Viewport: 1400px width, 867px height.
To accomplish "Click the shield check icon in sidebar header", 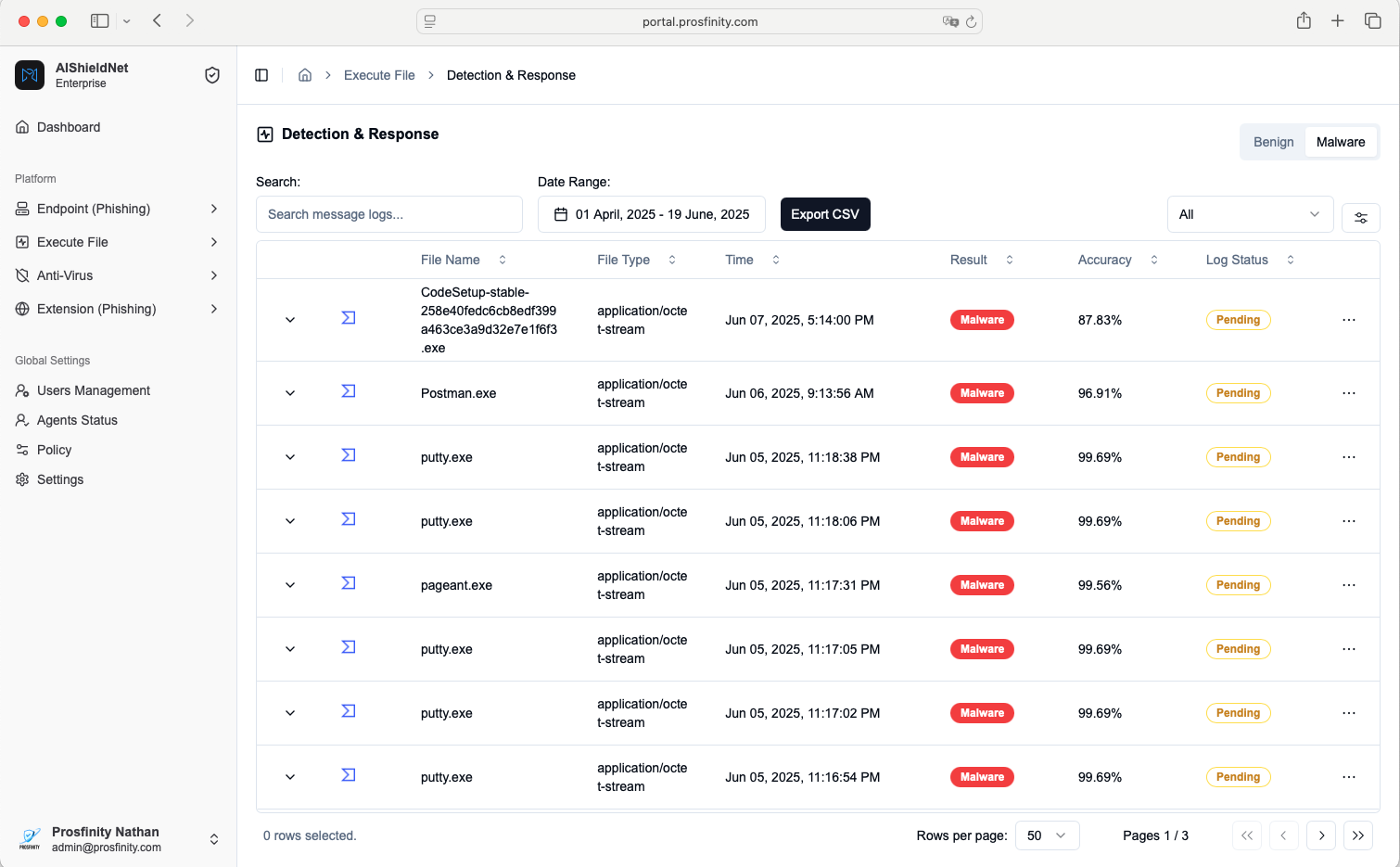I will pos(212,75).
